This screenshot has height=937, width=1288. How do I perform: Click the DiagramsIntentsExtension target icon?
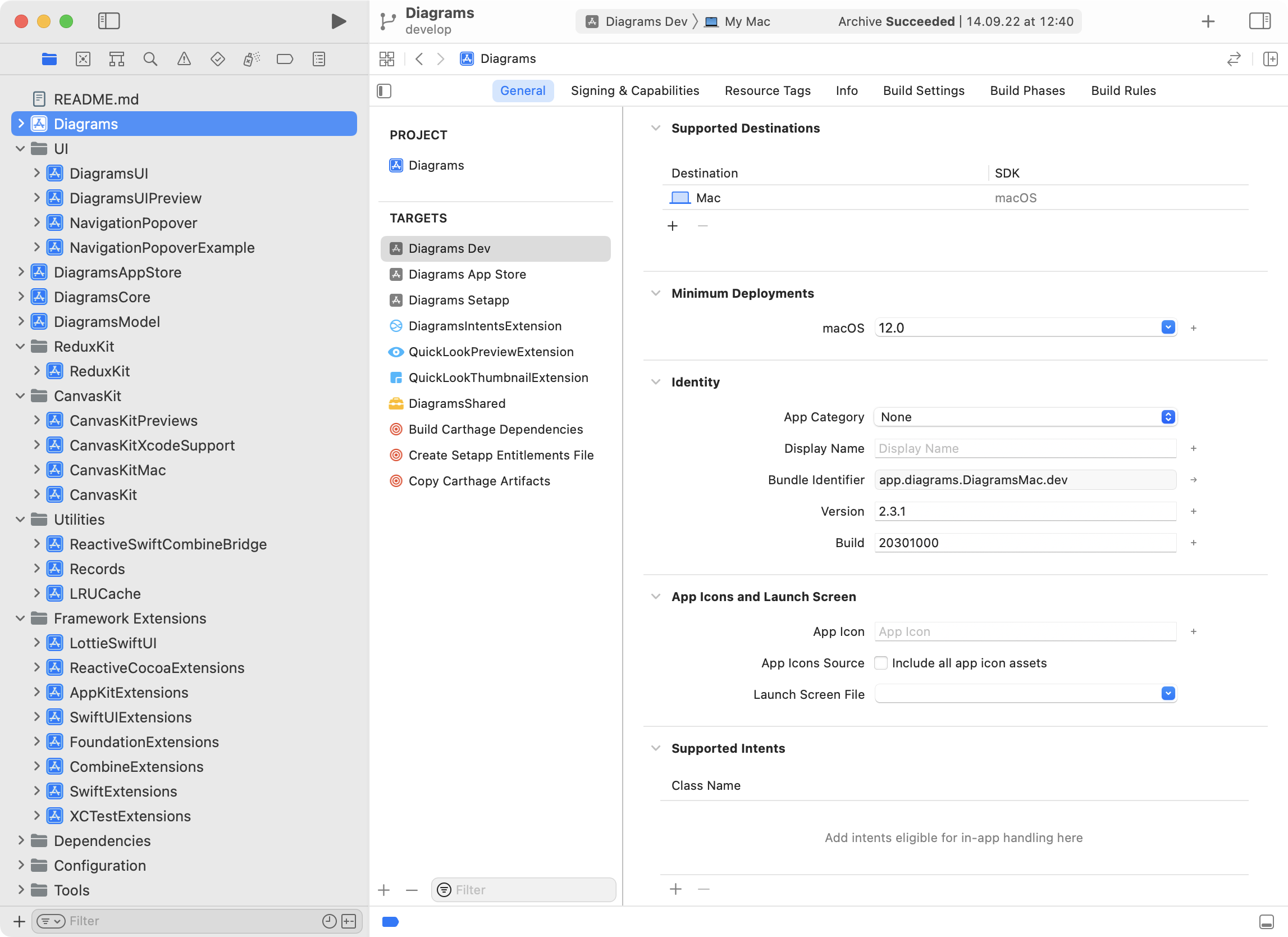395,326
